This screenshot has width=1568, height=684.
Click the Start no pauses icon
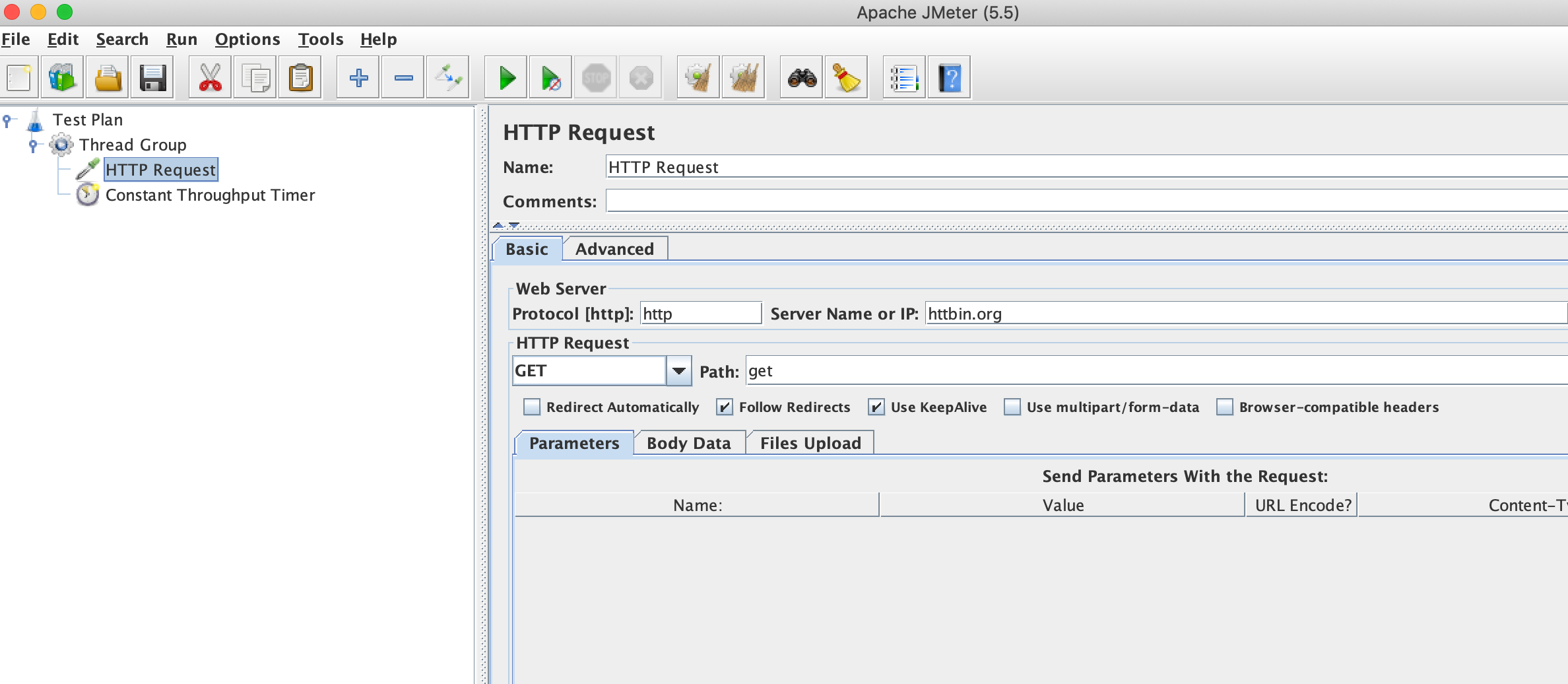[x=551, y=78]
